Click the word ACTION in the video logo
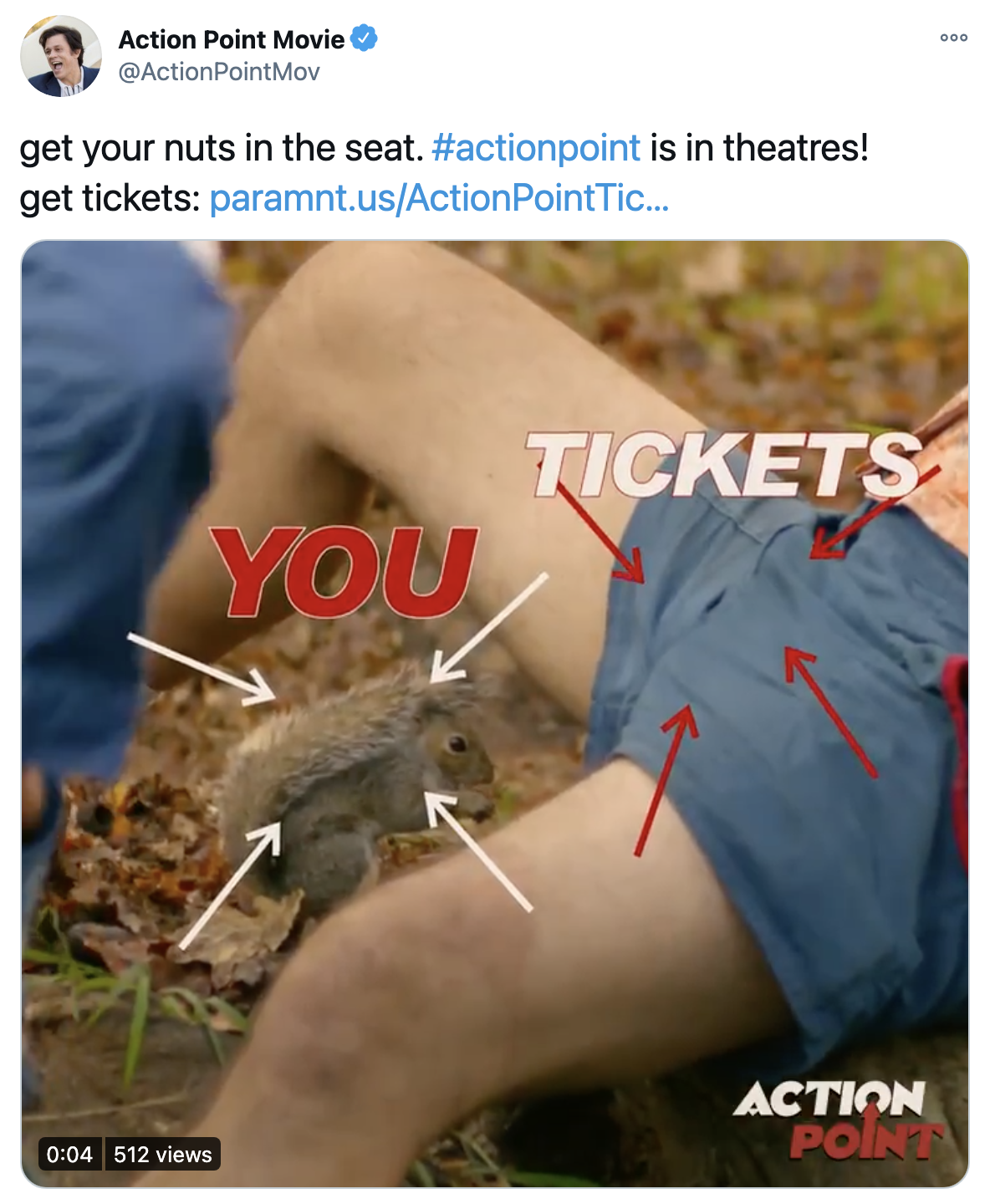The image size is (990, 1204). 829,1099
